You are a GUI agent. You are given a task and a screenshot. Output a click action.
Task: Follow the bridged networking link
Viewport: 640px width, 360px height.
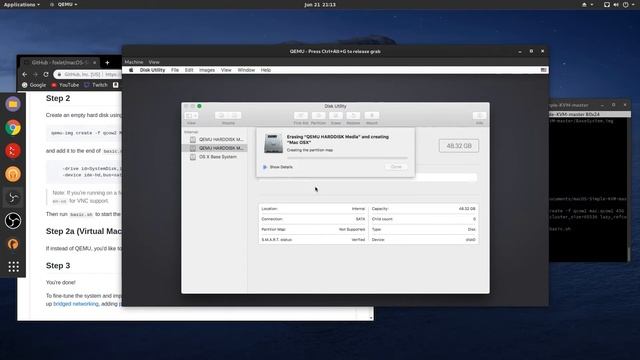76,304
